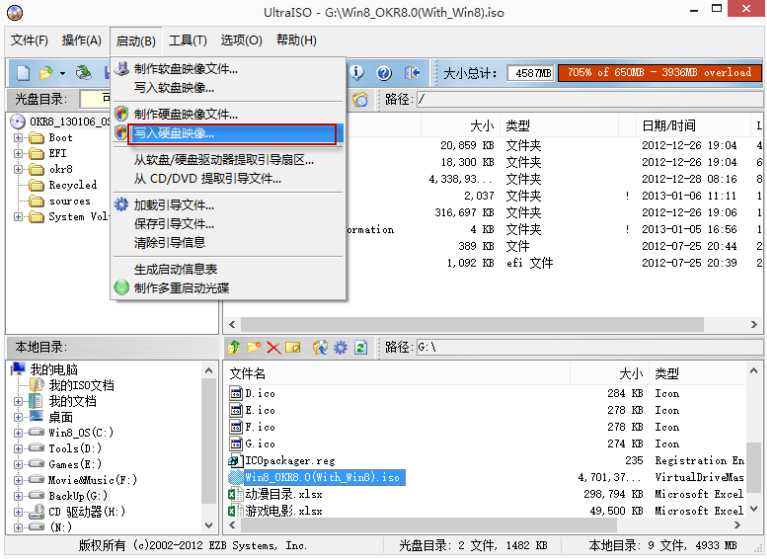This screenshot has width=767, height=559.
Task: Click the 文件名 column header in local list
Action: click(248, 374)
